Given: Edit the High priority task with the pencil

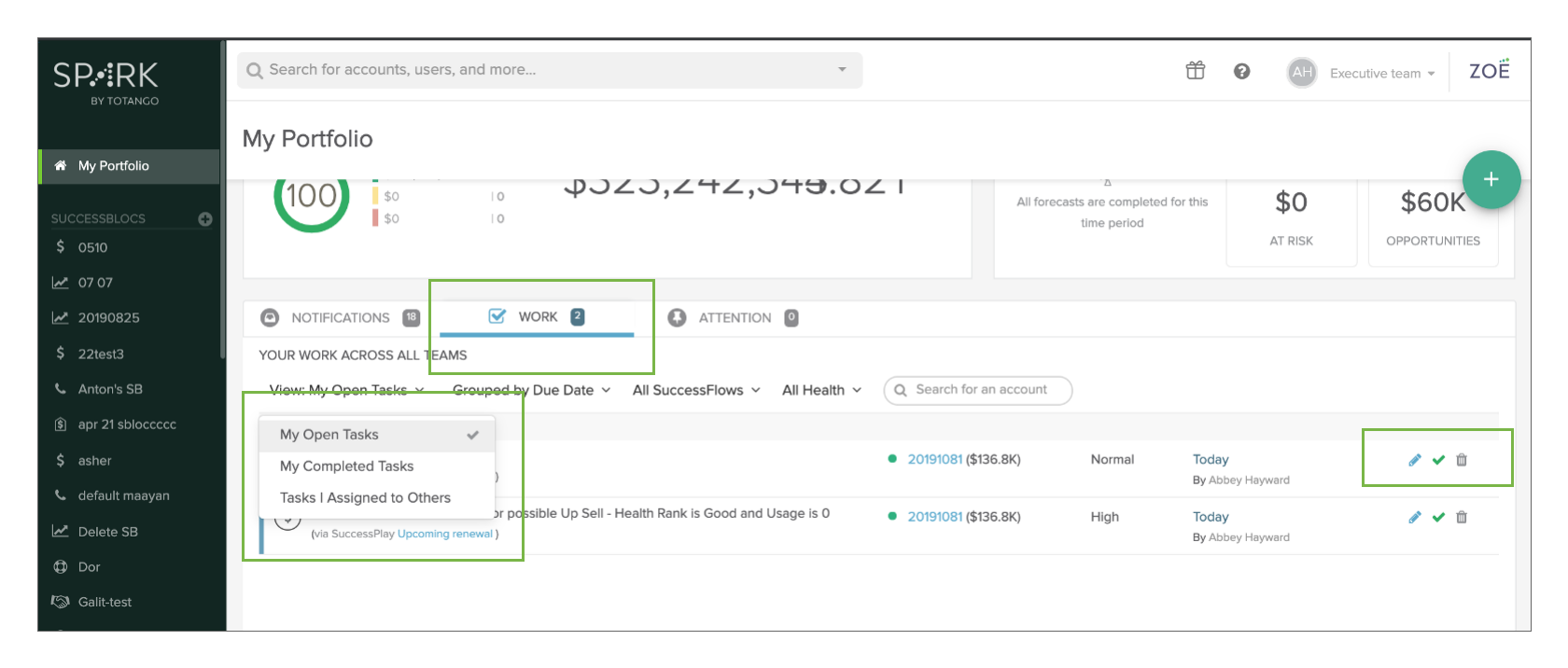Looking at the screenshot, I should pyautogui.click(x=1415, y=517).
